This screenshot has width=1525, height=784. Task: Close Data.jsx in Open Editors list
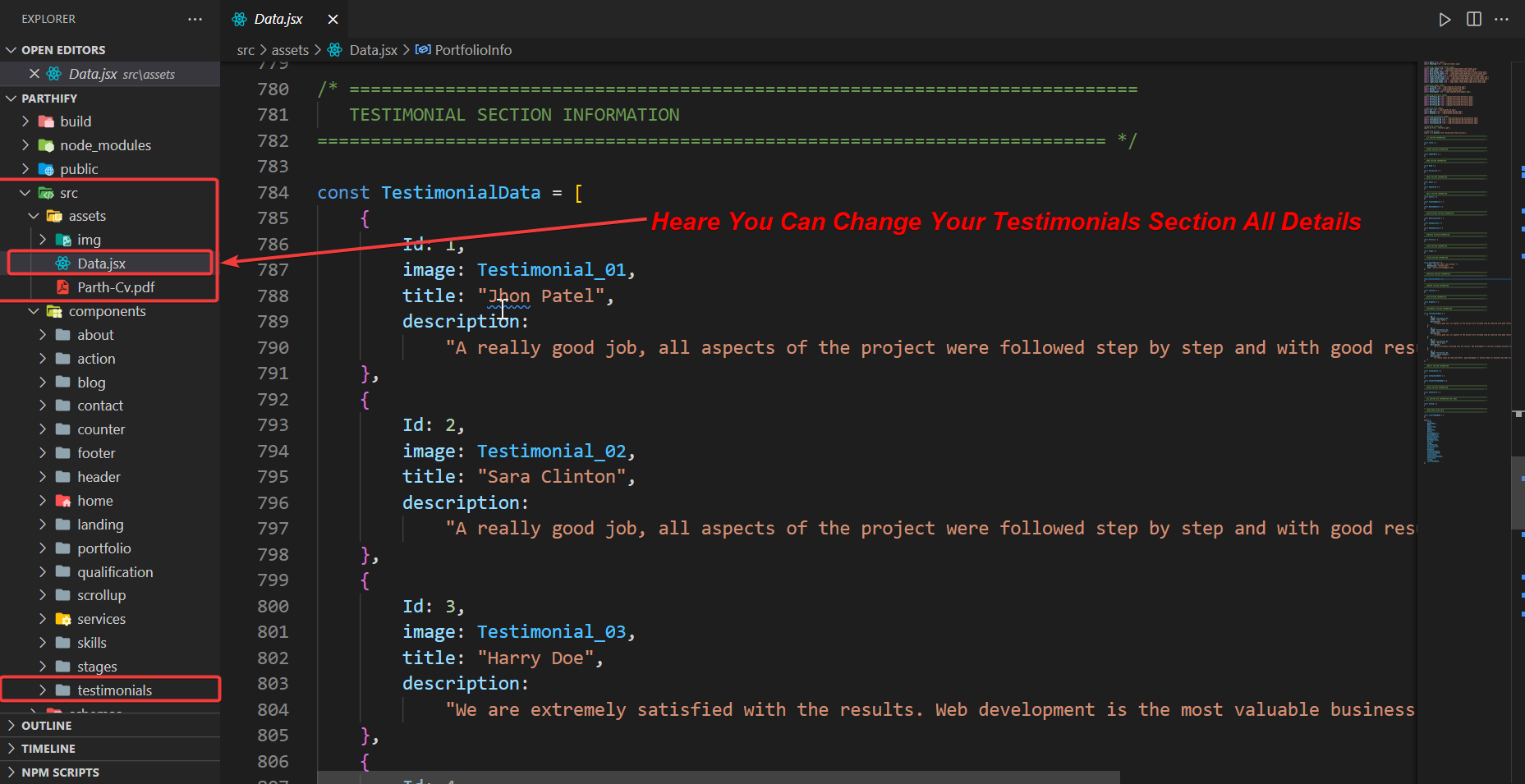click(34, 74)
